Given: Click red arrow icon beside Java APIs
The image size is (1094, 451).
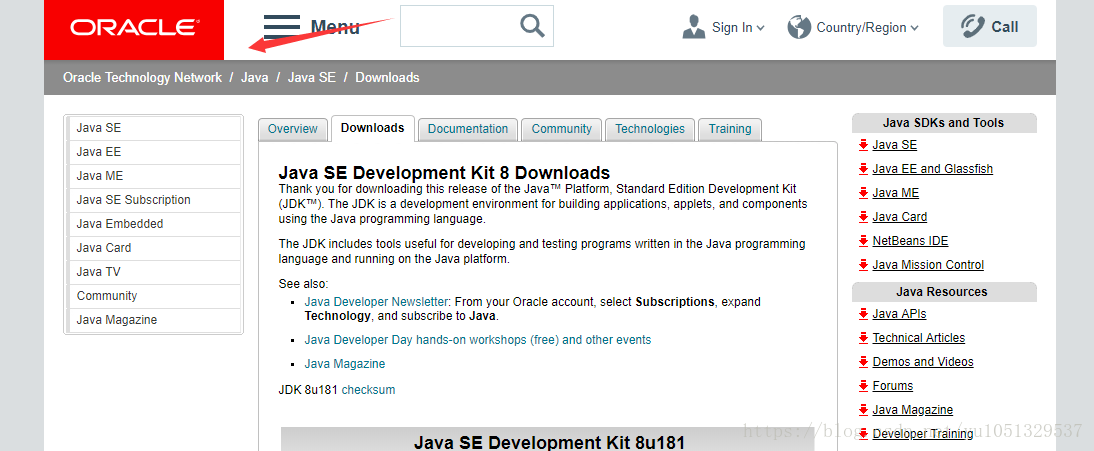Looking at the screenshot, I should pos(863,314).
